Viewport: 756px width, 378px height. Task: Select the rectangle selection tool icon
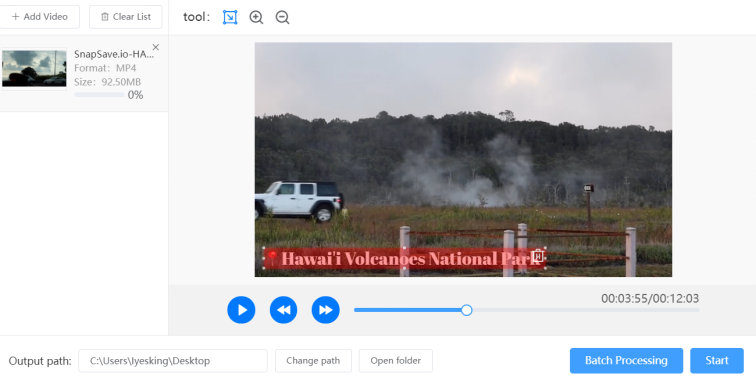[x=230, y=17]
